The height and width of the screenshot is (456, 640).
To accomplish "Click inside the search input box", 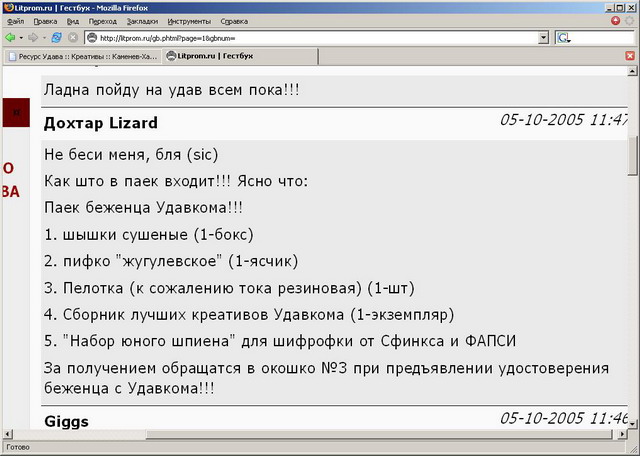I will (602, 37).
